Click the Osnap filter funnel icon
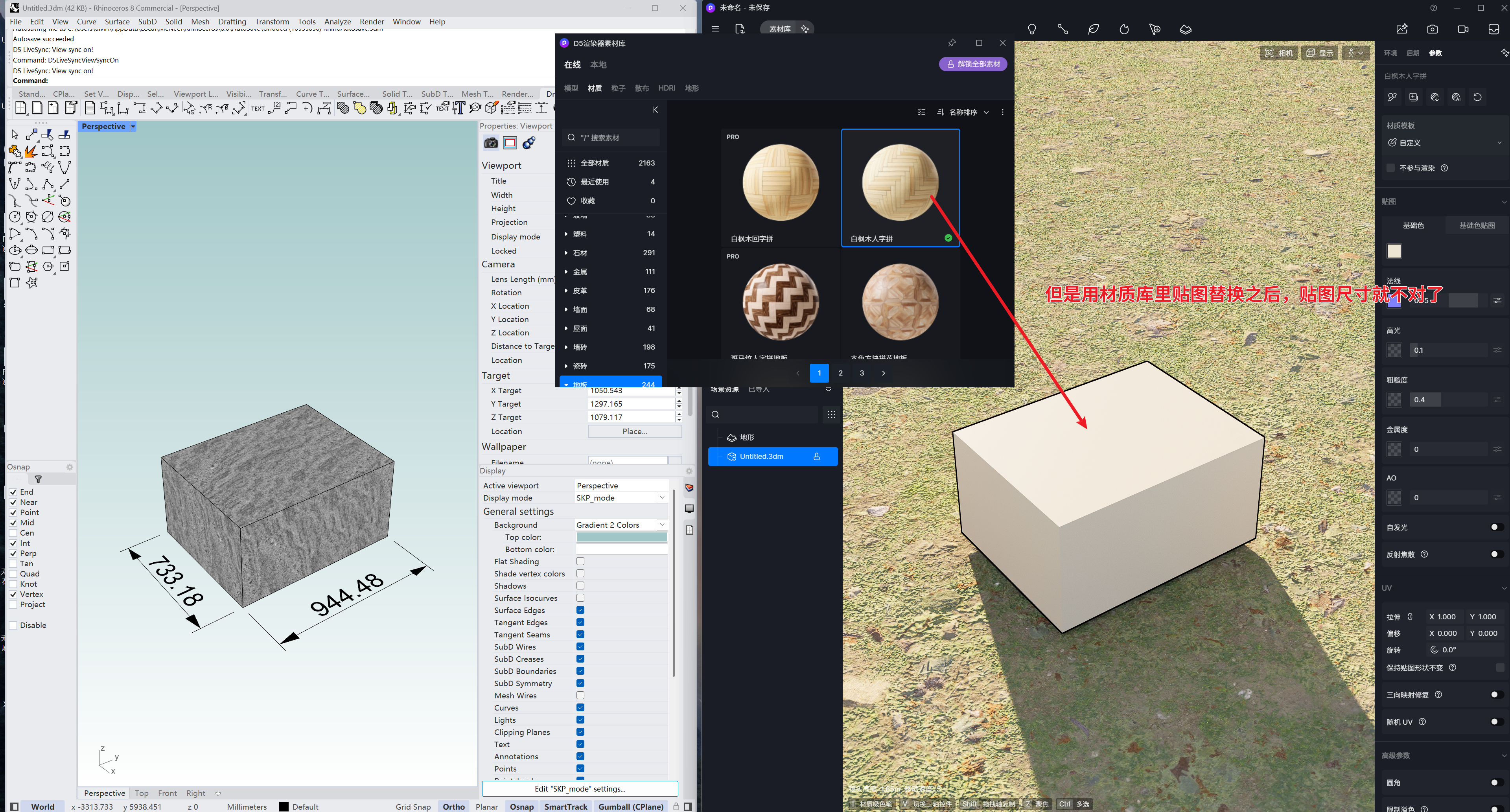This screenshot has width=1510, height=812. point(38,479)
